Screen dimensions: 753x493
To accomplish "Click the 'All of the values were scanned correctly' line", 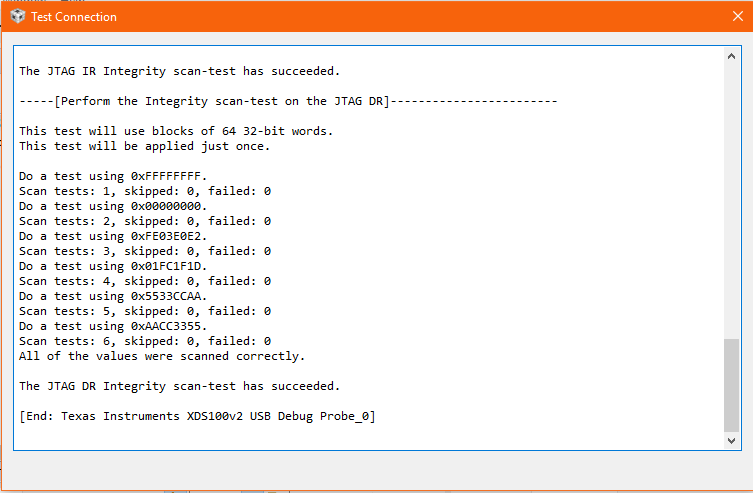I will pos(162,356).
